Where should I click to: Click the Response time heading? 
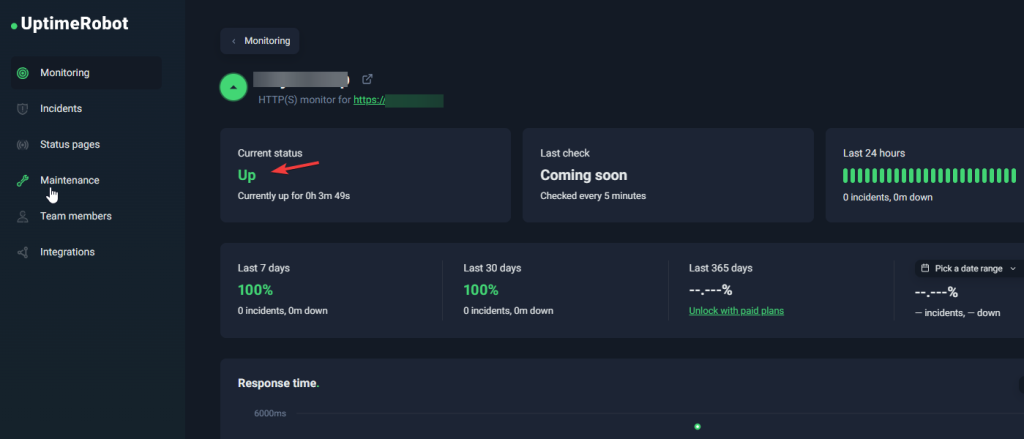tap(278, 383)
